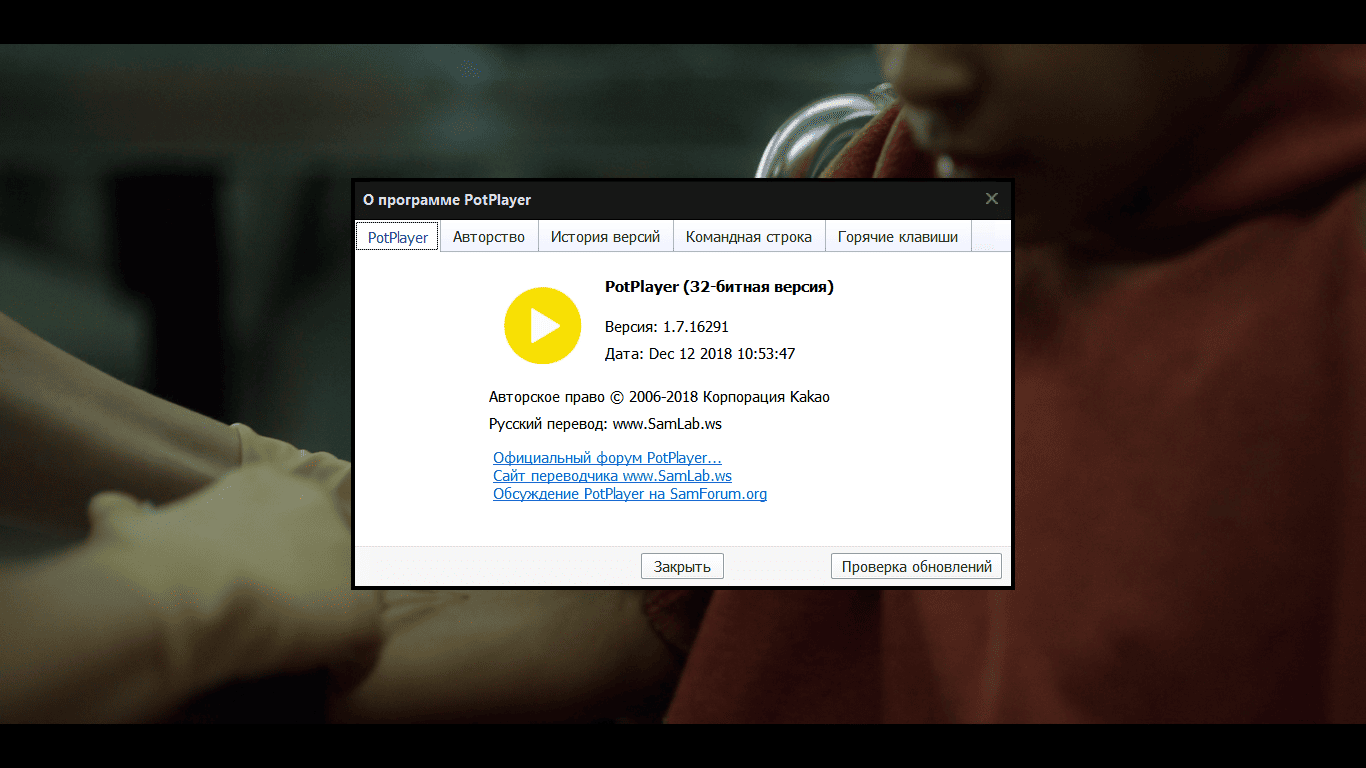Open the Сайт переводчика www.SamLab.ws link
Screen dimensions: 1366x768
point(612,476)
